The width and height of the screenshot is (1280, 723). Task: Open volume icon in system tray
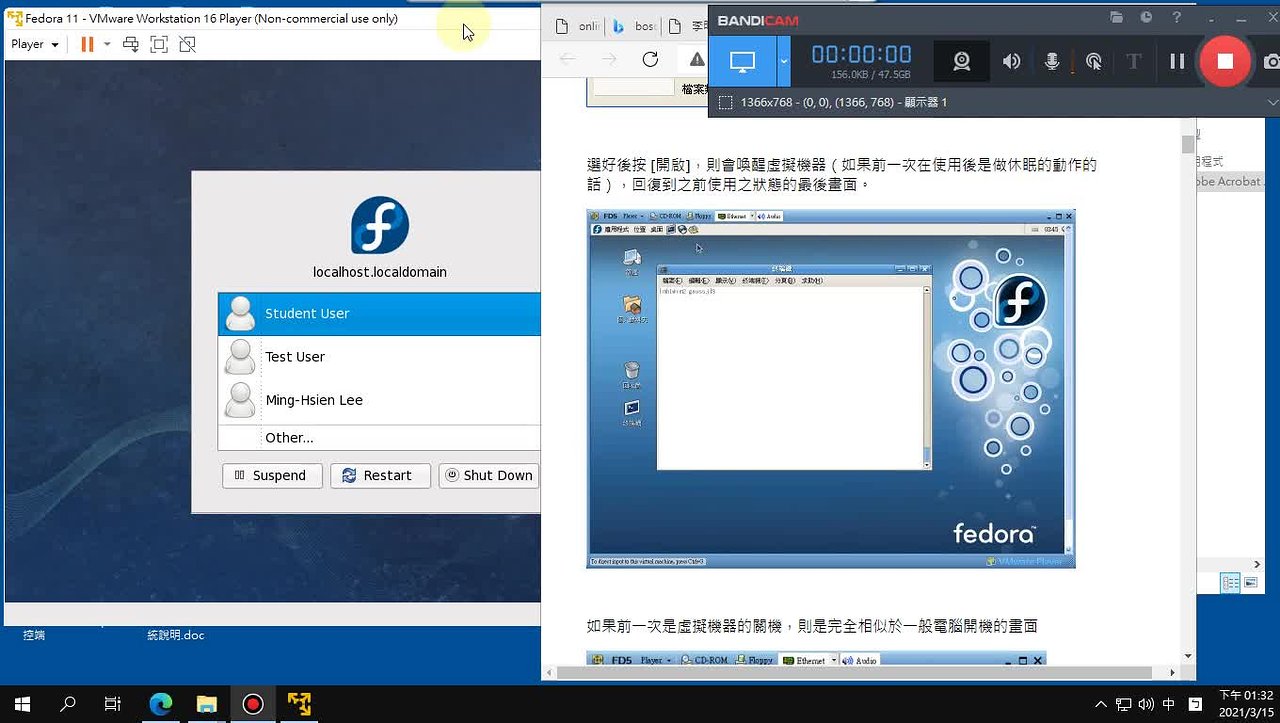1146,704
